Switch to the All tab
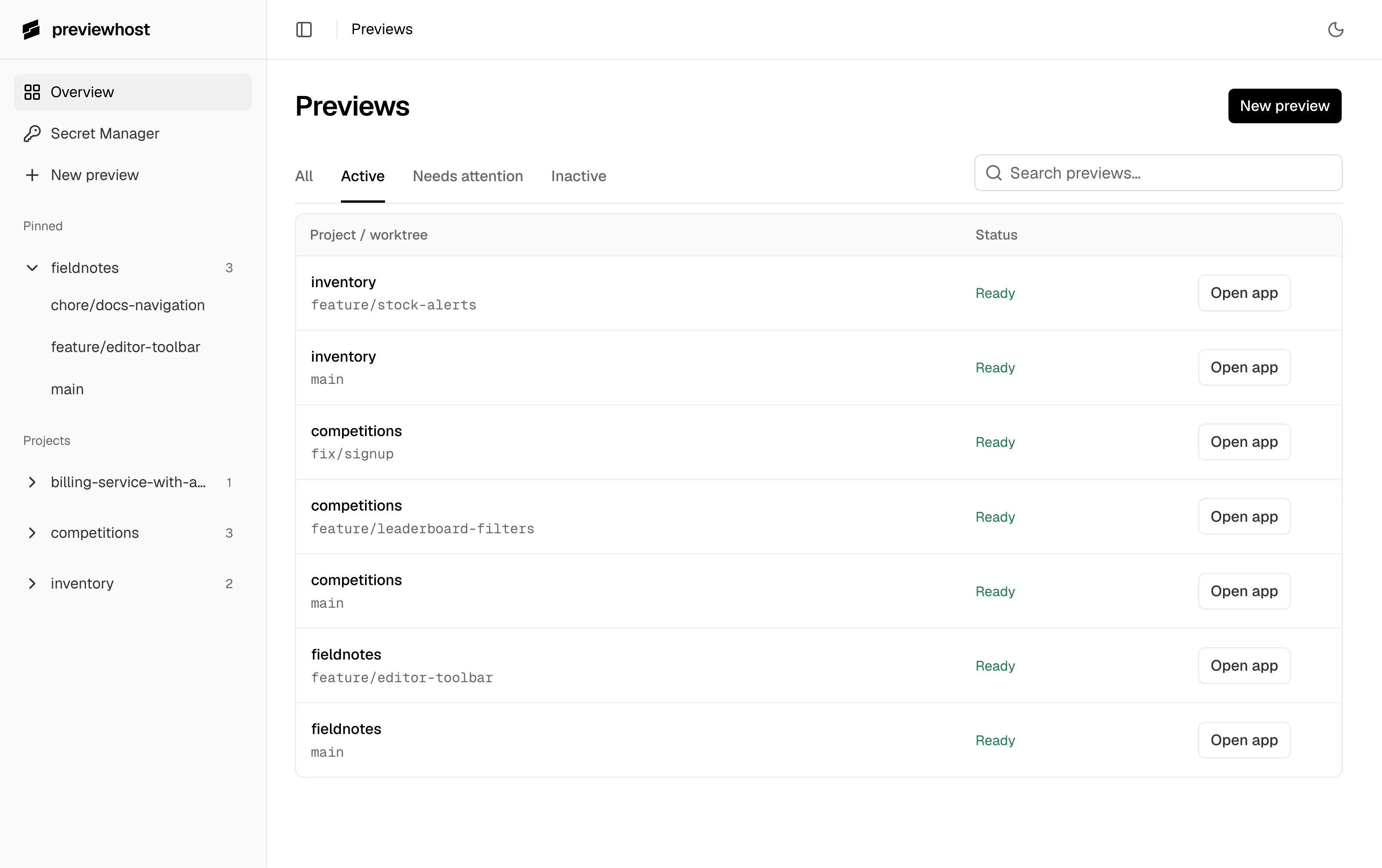 [304, 176]
